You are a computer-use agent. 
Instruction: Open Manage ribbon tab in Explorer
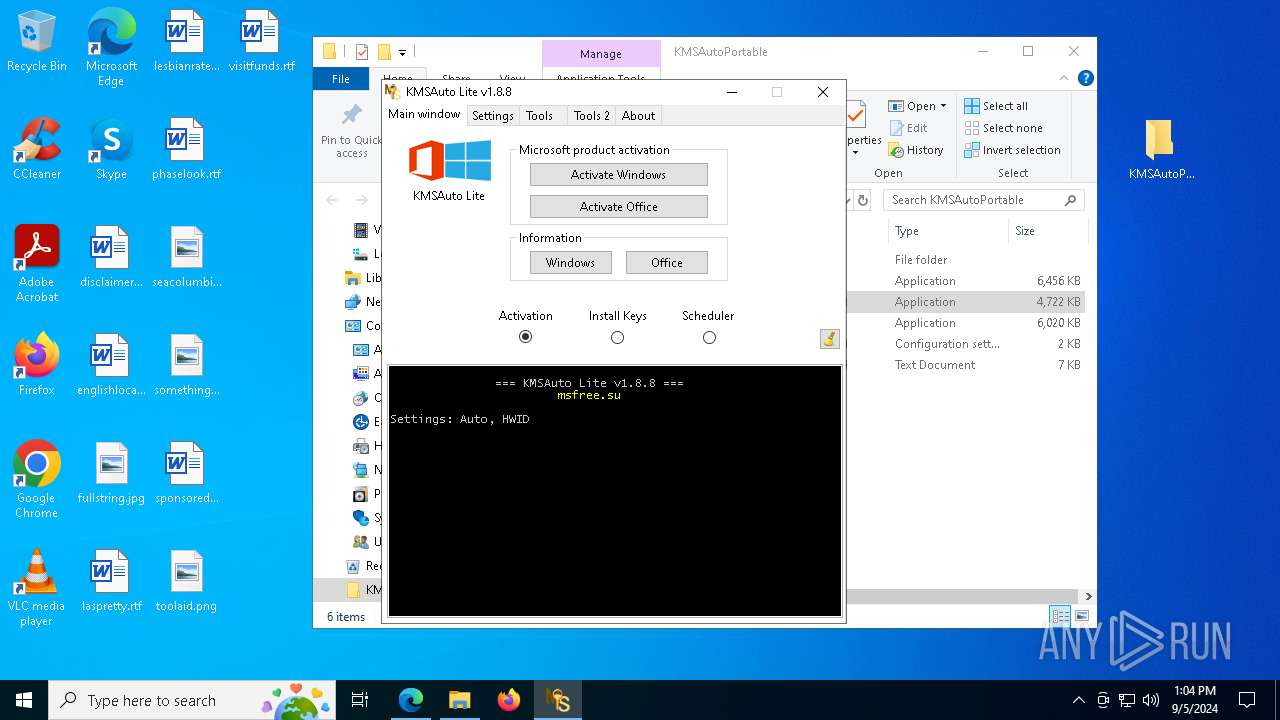600,54
